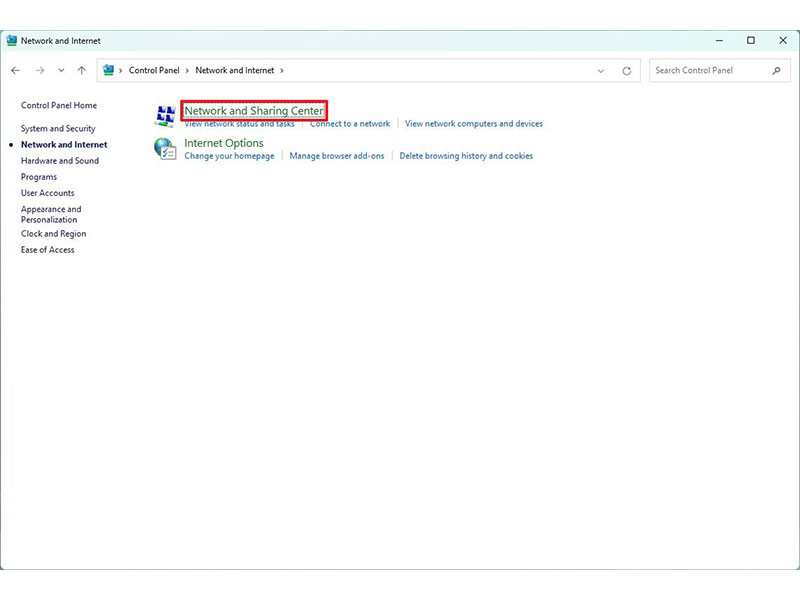Open Ease of Access category
This screenshot has width=800, height=600.
click(x=47, y=249)
